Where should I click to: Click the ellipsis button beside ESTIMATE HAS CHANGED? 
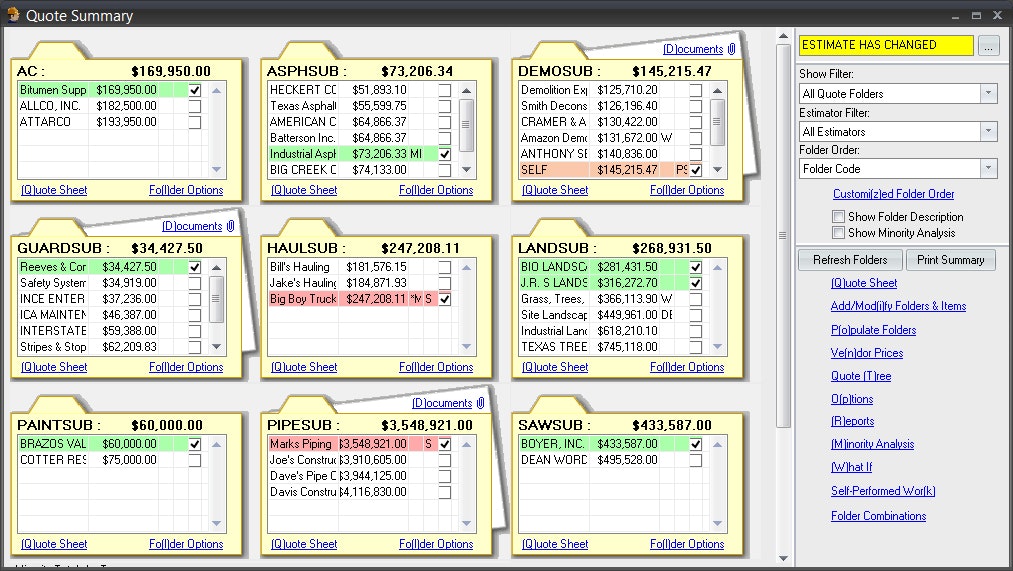(x=988, y=46)
